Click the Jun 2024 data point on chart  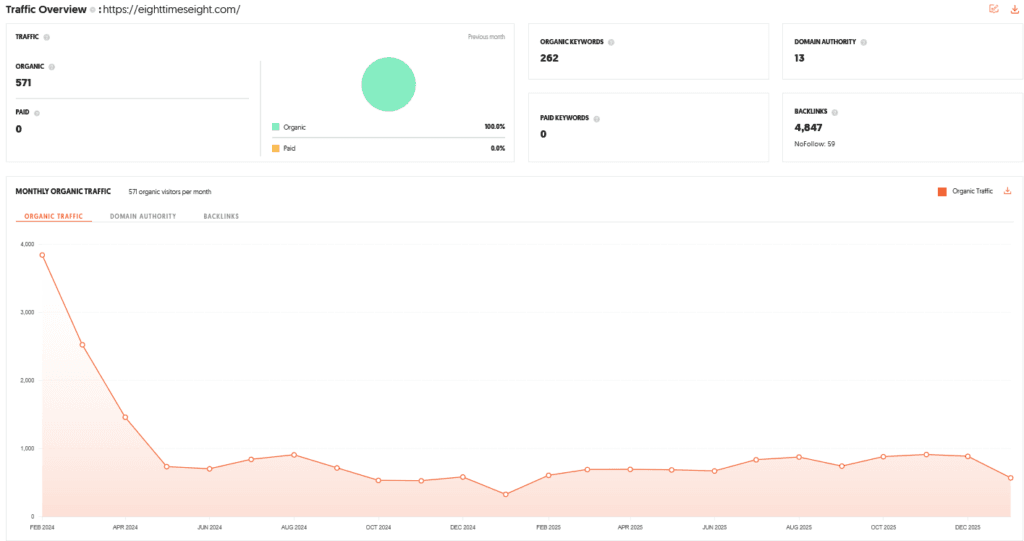point(210,469)
